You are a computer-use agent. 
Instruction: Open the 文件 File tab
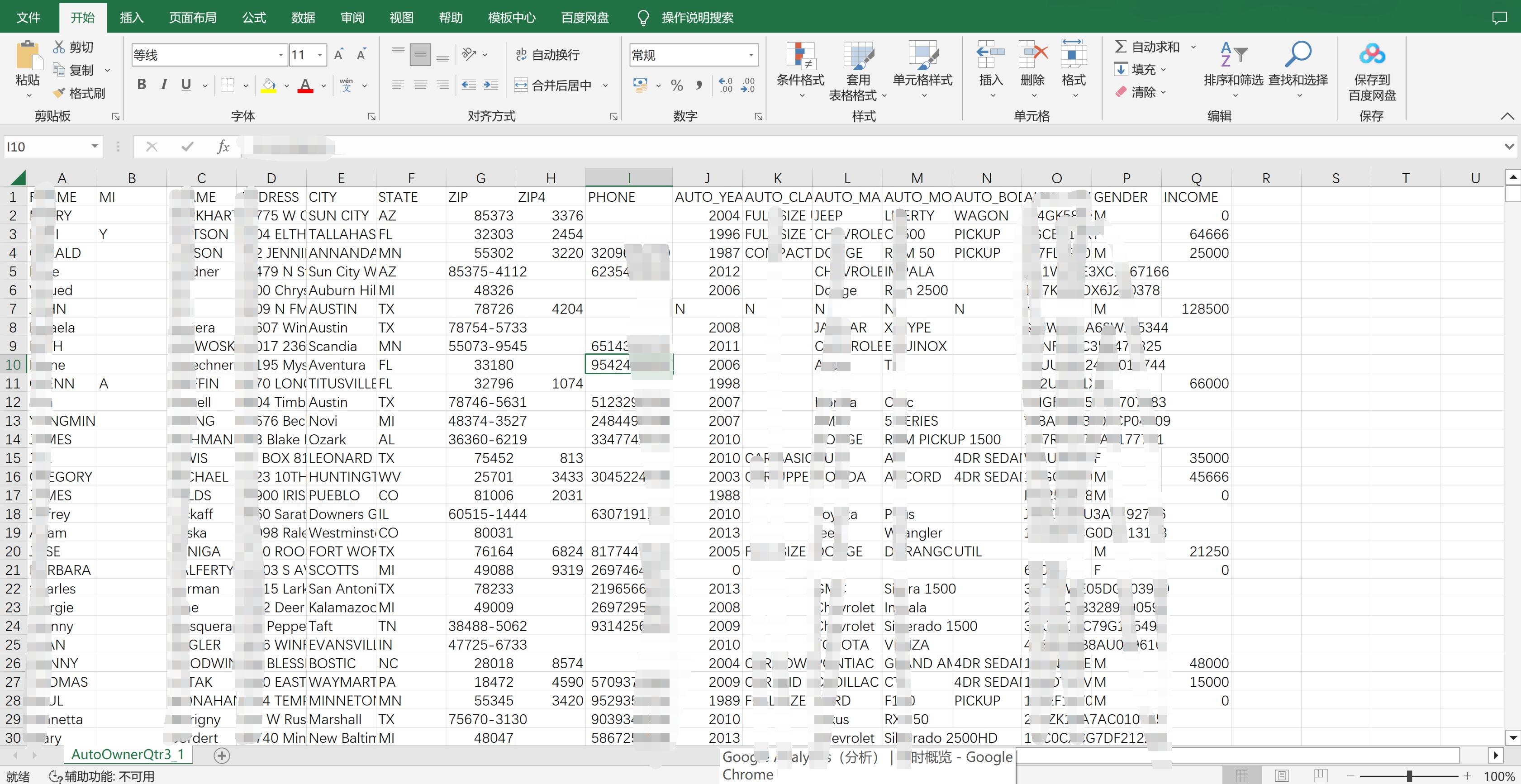29,18
